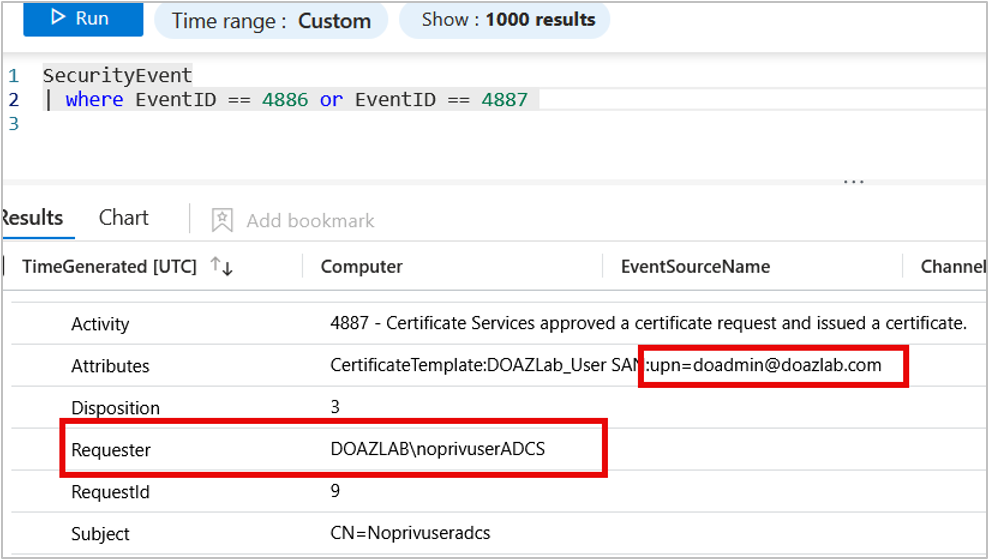
Task: Place cursor on SecurityEvent query line
Action: 117,75
